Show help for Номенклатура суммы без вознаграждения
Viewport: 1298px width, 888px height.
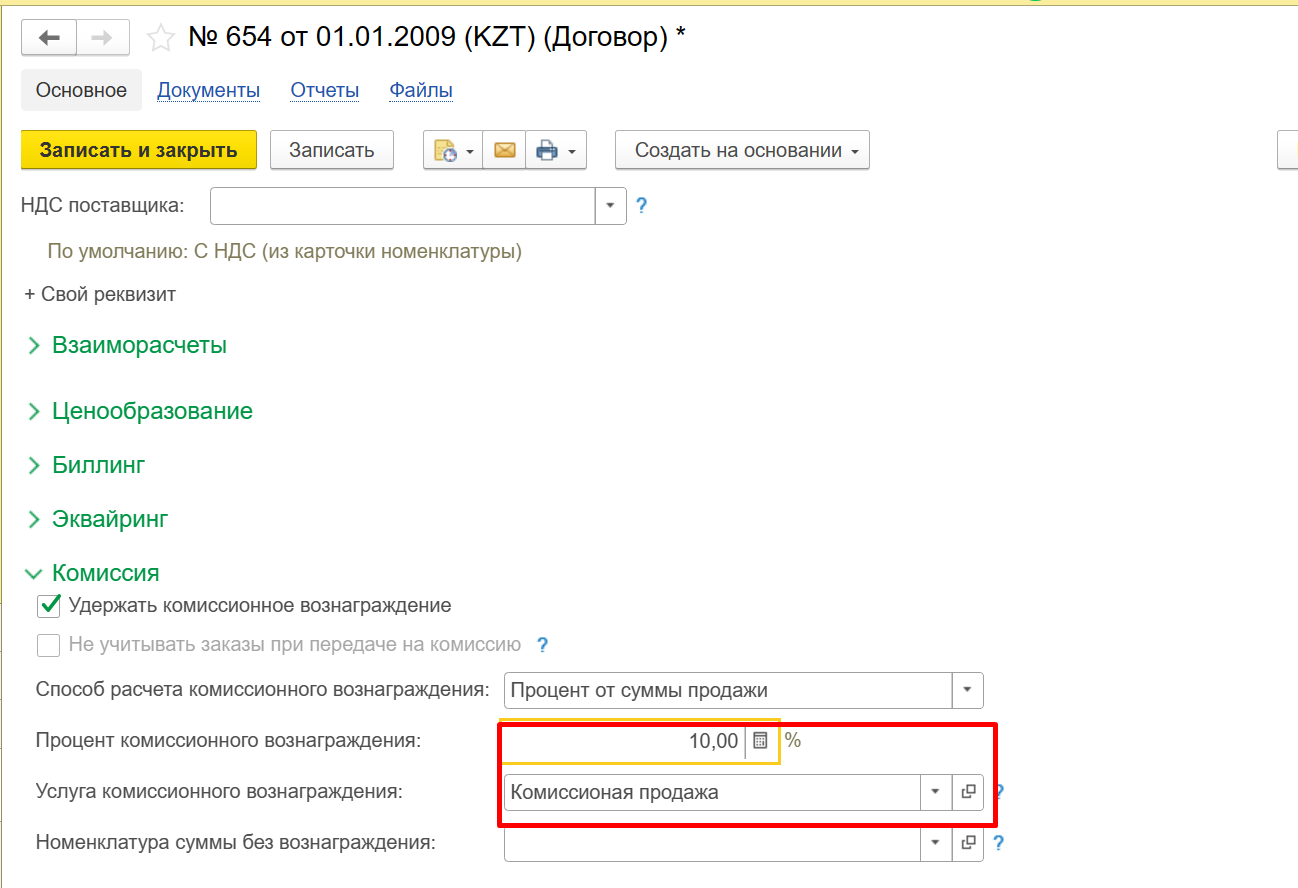tap(997, 843)
